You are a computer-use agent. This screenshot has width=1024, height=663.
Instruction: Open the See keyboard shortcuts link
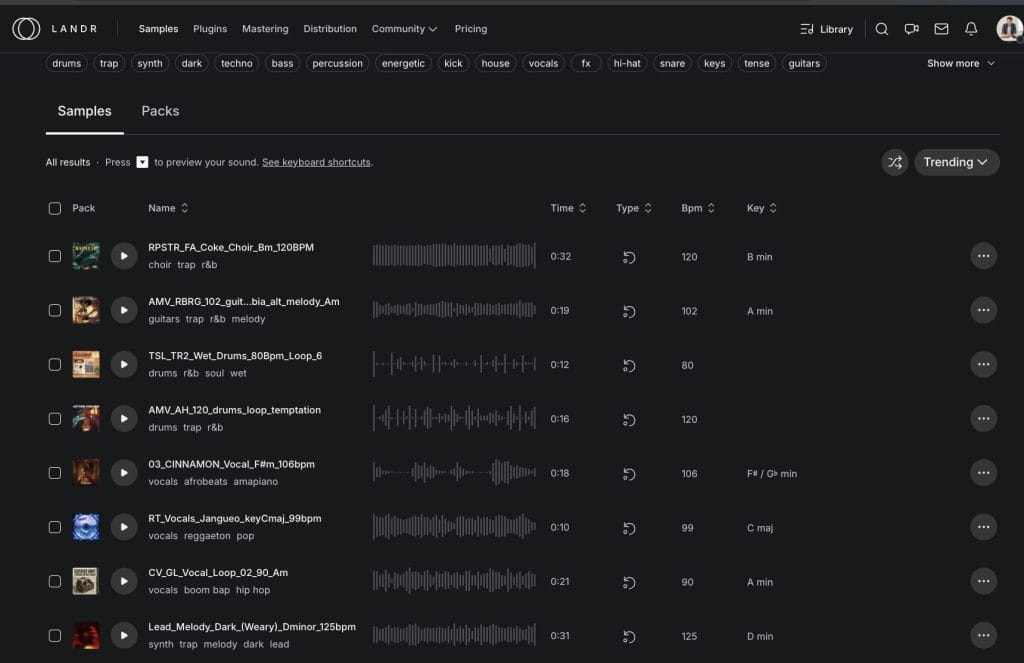[316, 162]
